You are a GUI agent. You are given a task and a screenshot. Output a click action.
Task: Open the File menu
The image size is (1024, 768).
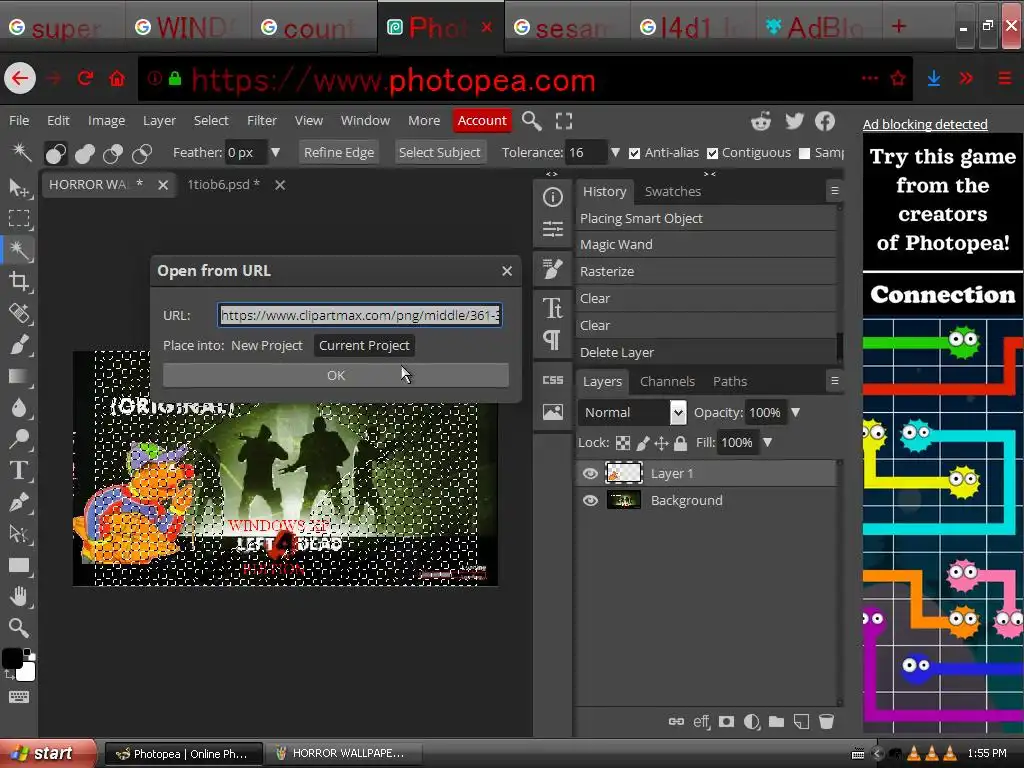coord(18,121)
